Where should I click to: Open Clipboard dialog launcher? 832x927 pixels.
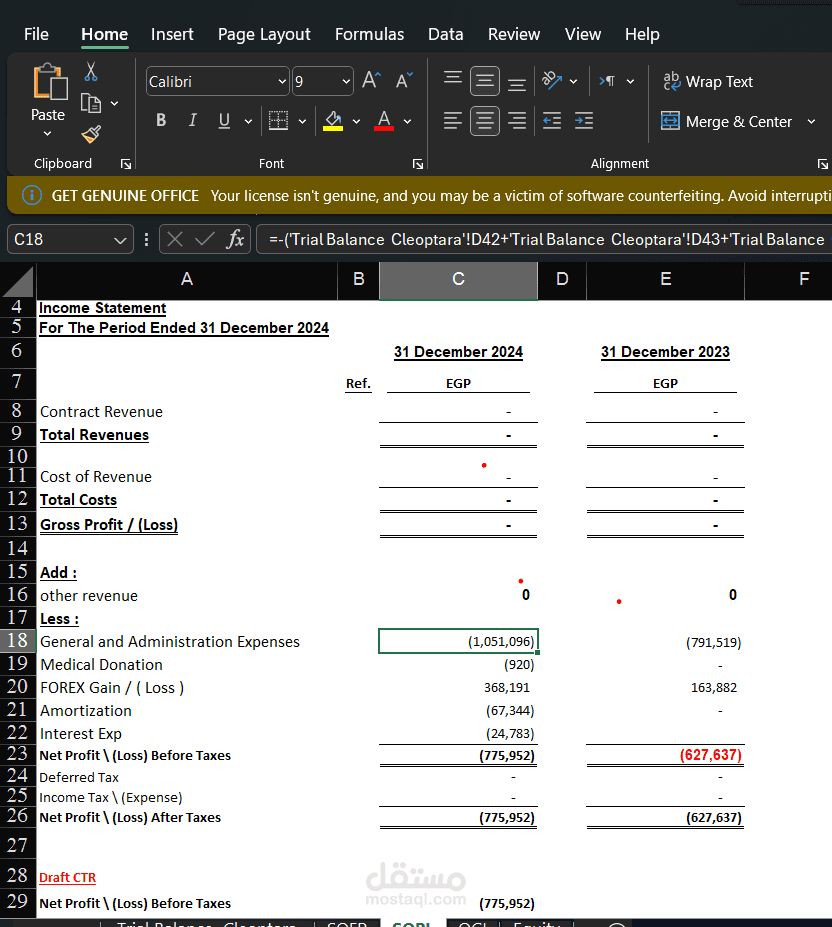[126, 164]
